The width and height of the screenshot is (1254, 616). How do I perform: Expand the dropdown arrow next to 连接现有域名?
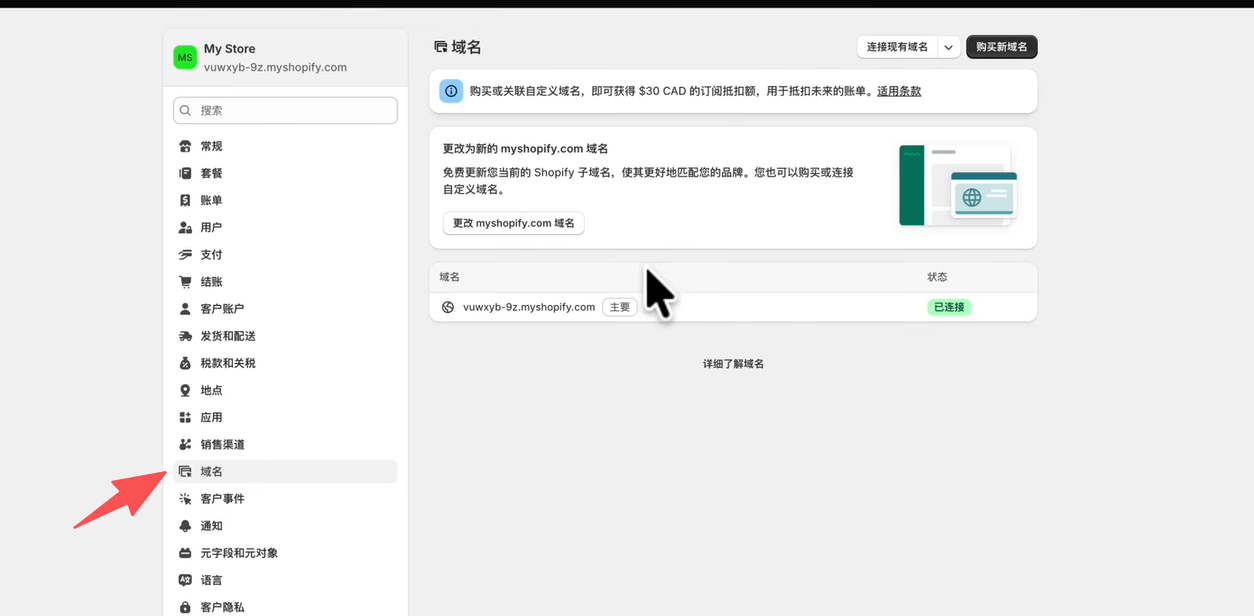point(949,47)
